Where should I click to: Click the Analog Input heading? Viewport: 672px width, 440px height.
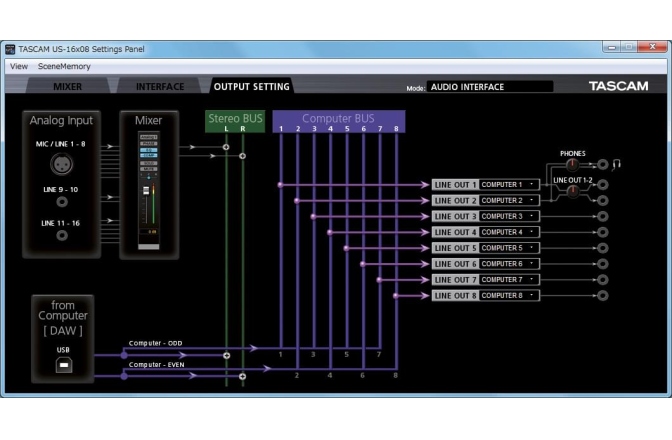61,121
